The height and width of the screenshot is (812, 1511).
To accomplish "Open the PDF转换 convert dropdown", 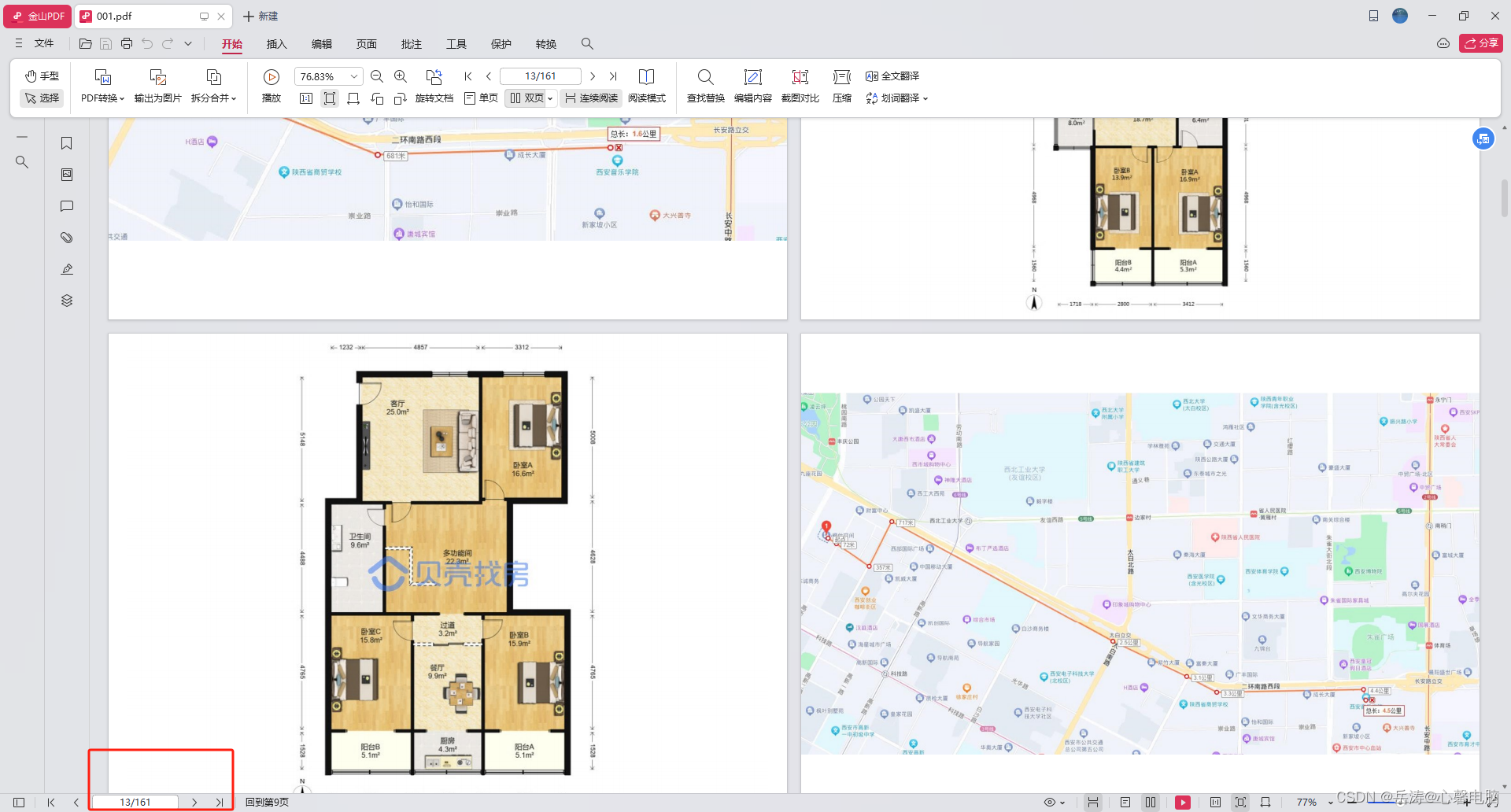I will pyautogui.click(x=103, y=87).
